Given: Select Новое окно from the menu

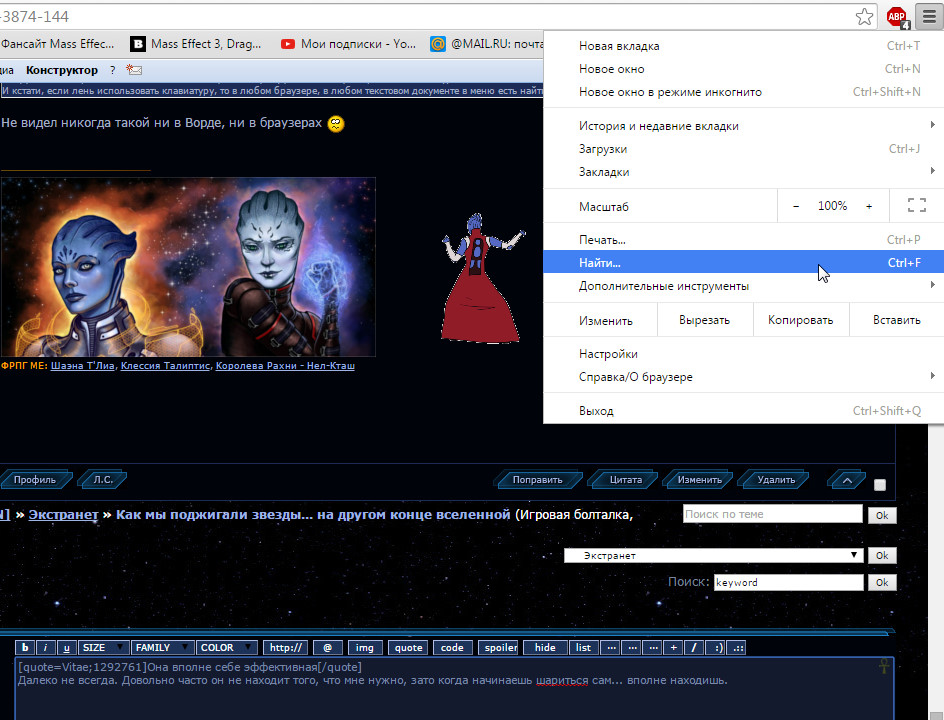Looking at the screenshot, I should click(x=744, y=69).
